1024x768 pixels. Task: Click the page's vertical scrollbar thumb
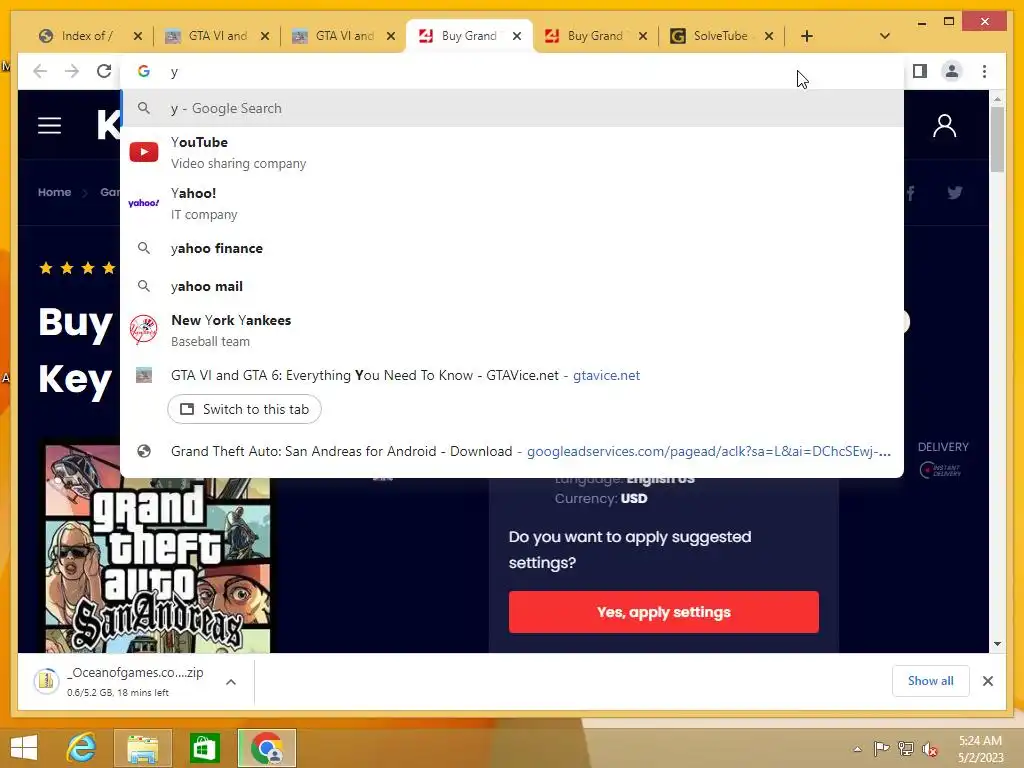[997, 138]
